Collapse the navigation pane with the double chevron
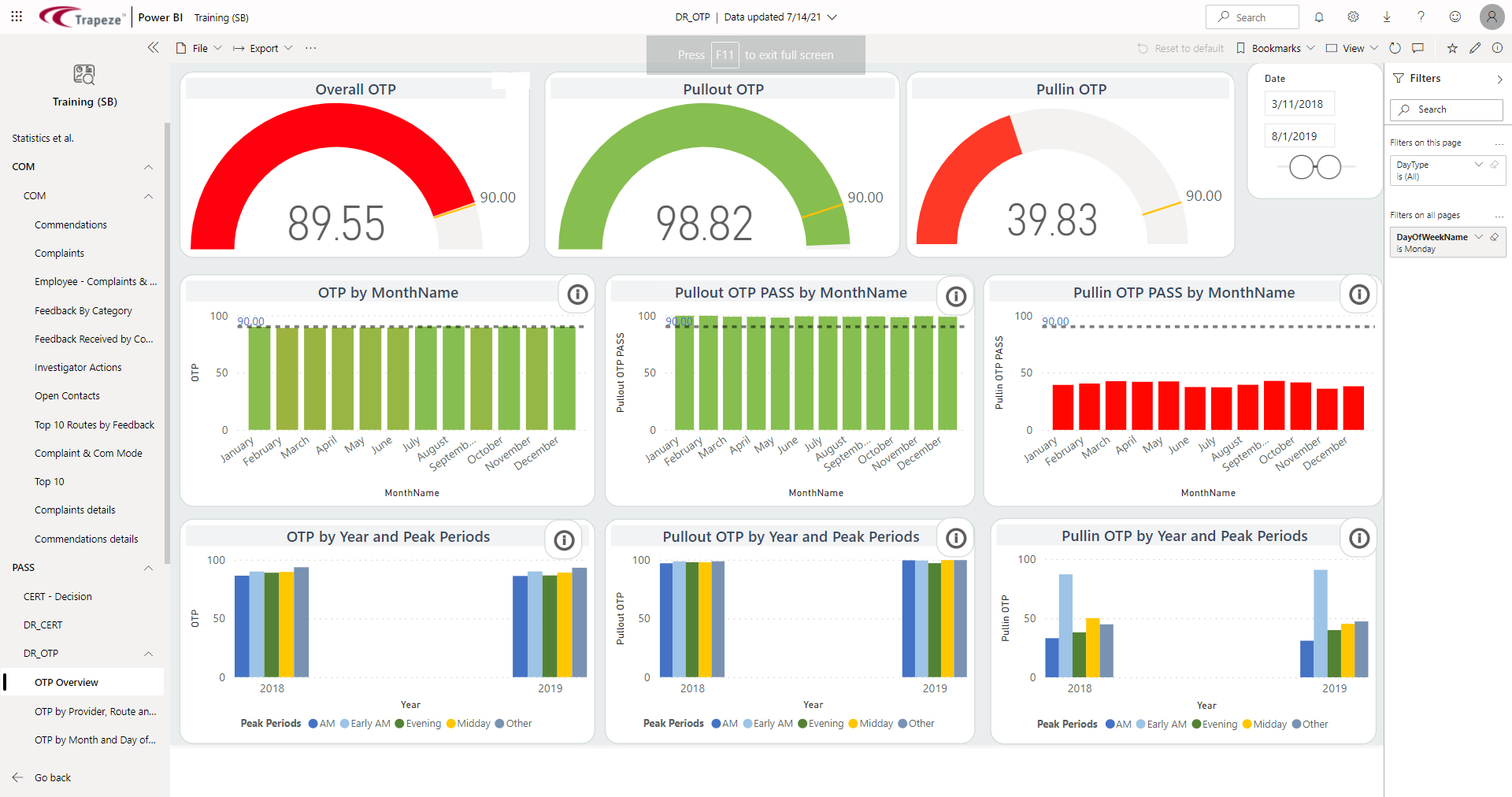 (154, 48)
